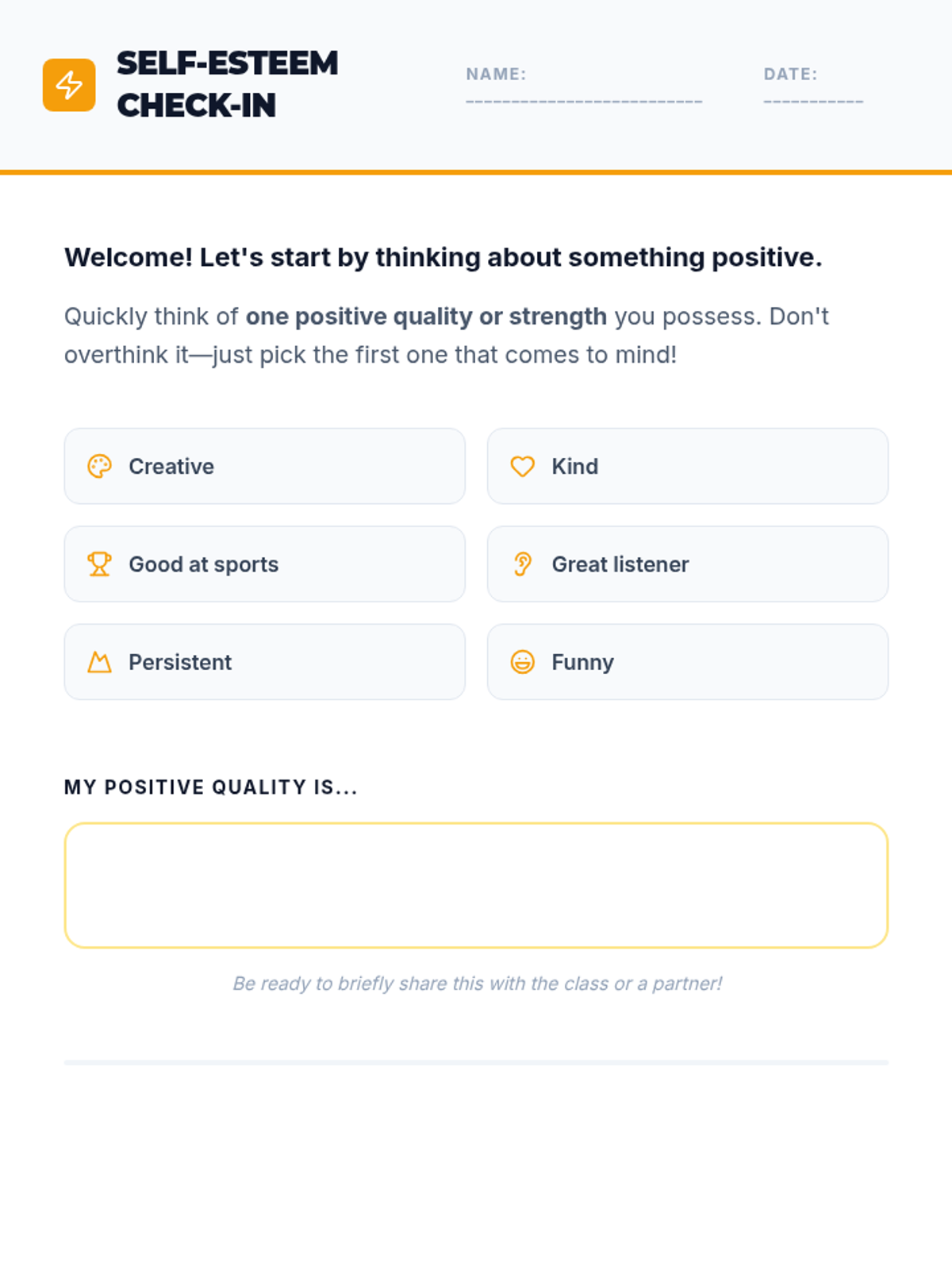Pick the Good at sports option
Image resolution: width=952 pixels, height=1270 pixels.
point(264,564)
